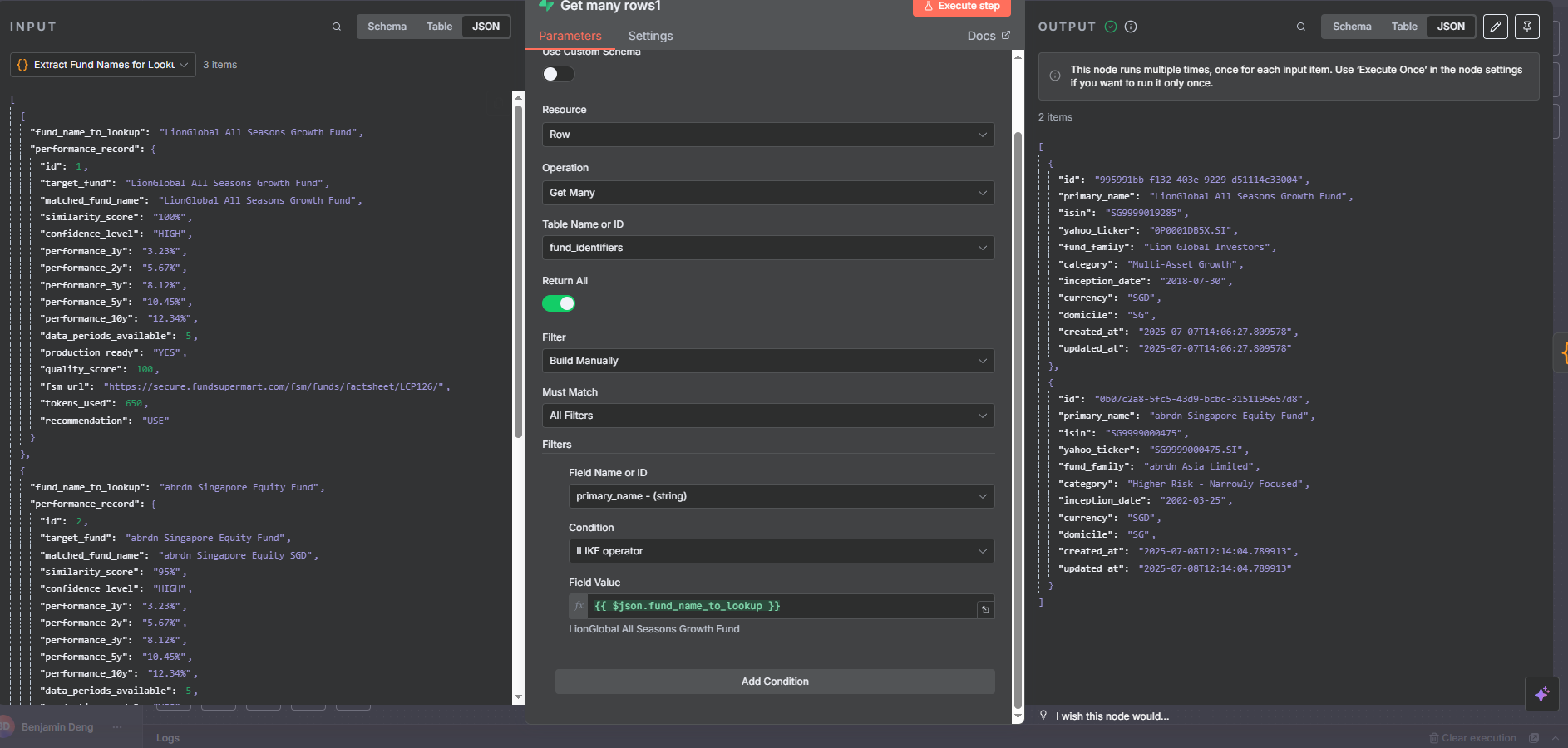Select Schema view in OUTPUT panel
The height and width of the screenshot is (748, 1568).
coord(1352,27)
